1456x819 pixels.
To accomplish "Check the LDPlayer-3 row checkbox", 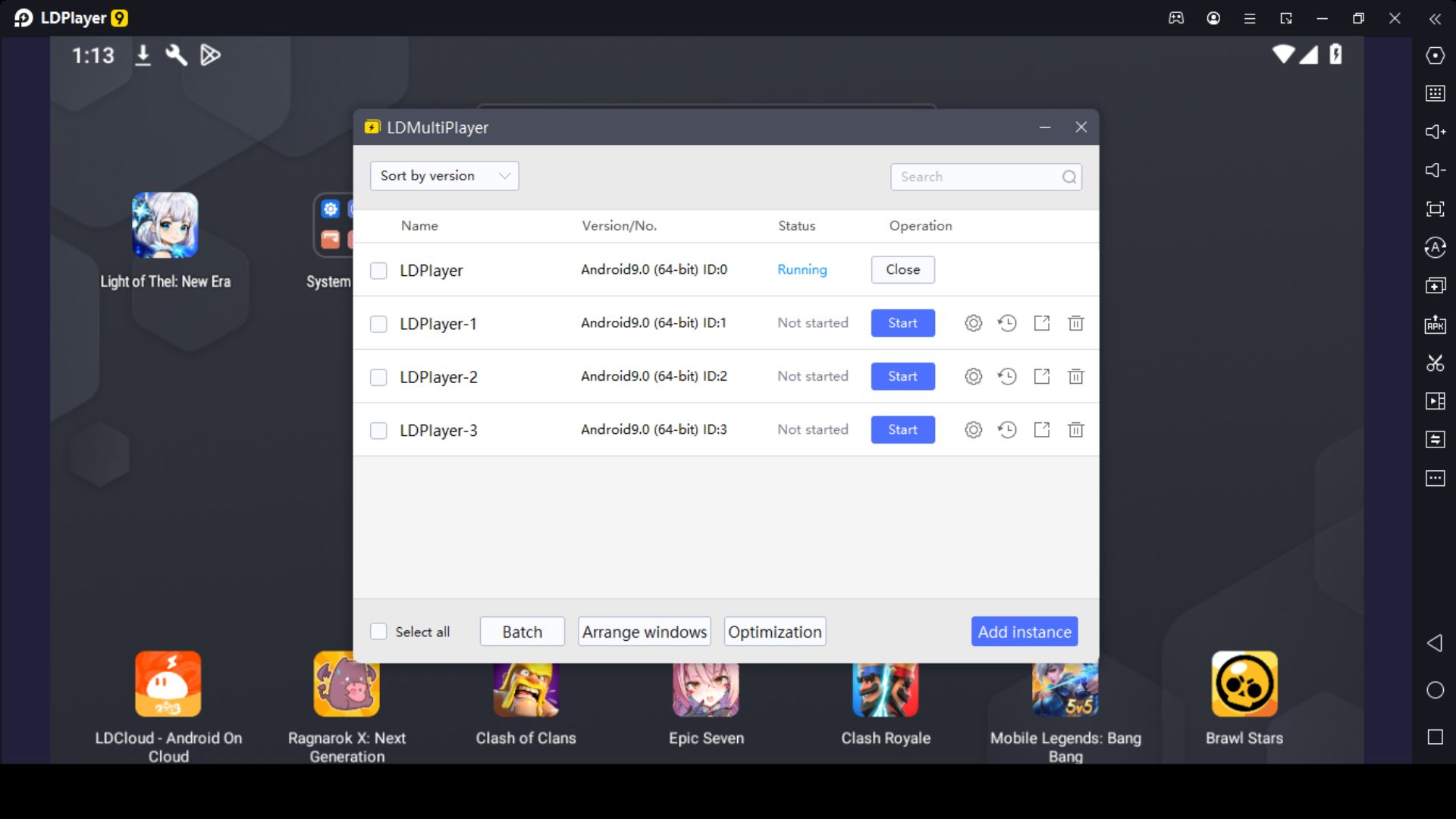I will 378,430.
